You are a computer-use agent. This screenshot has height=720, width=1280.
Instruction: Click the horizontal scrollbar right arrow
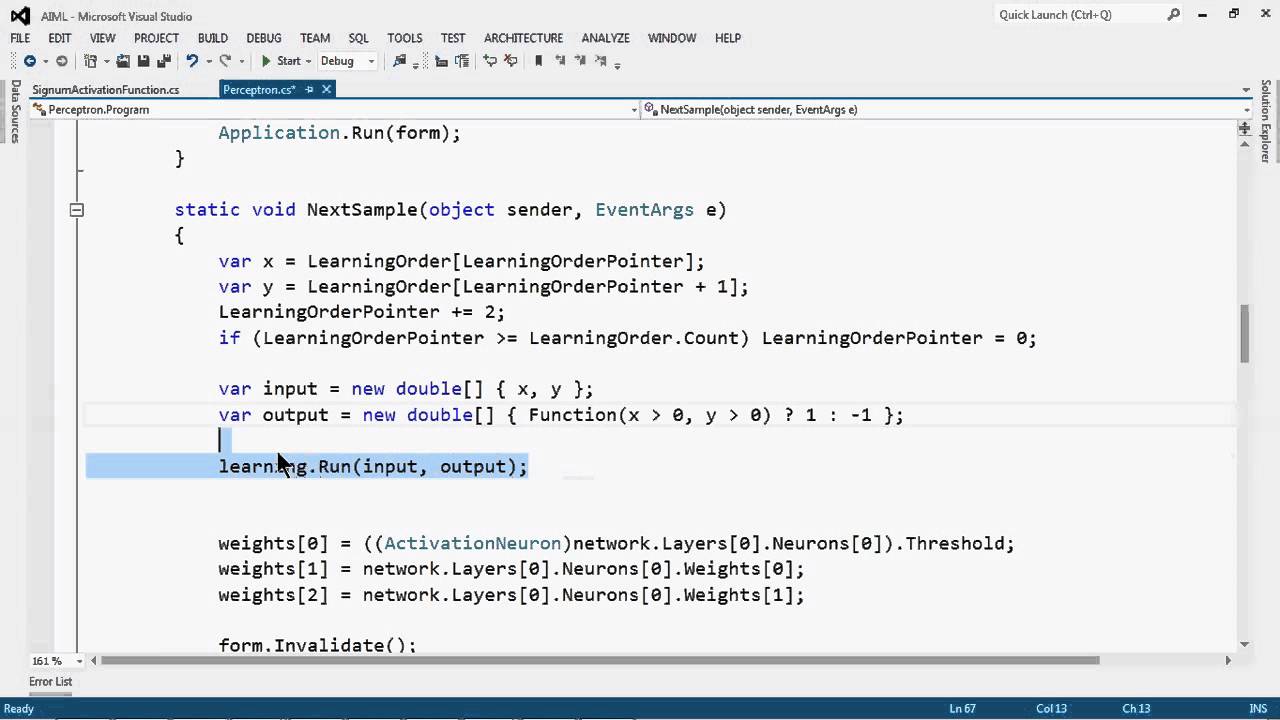click(1228, 660)
